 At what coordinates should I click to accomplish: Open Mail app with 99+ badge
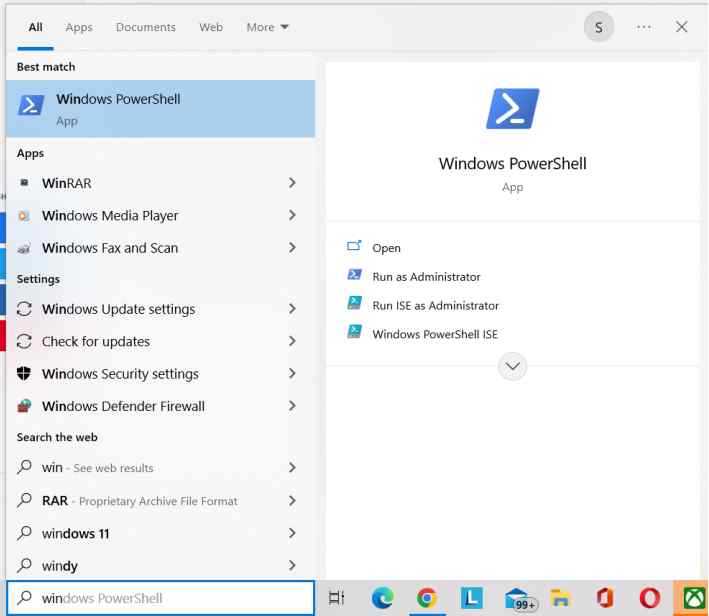[x=519, y=600]
